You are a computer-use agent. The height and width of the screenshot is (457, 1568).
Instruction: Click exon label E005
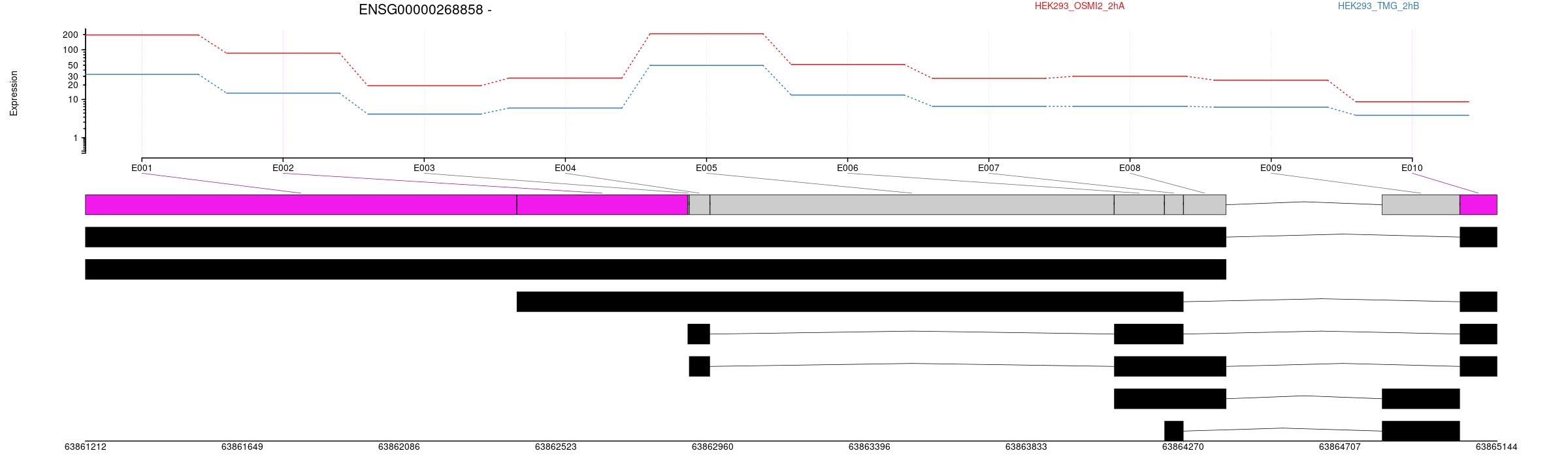click(x=706, y=168)
